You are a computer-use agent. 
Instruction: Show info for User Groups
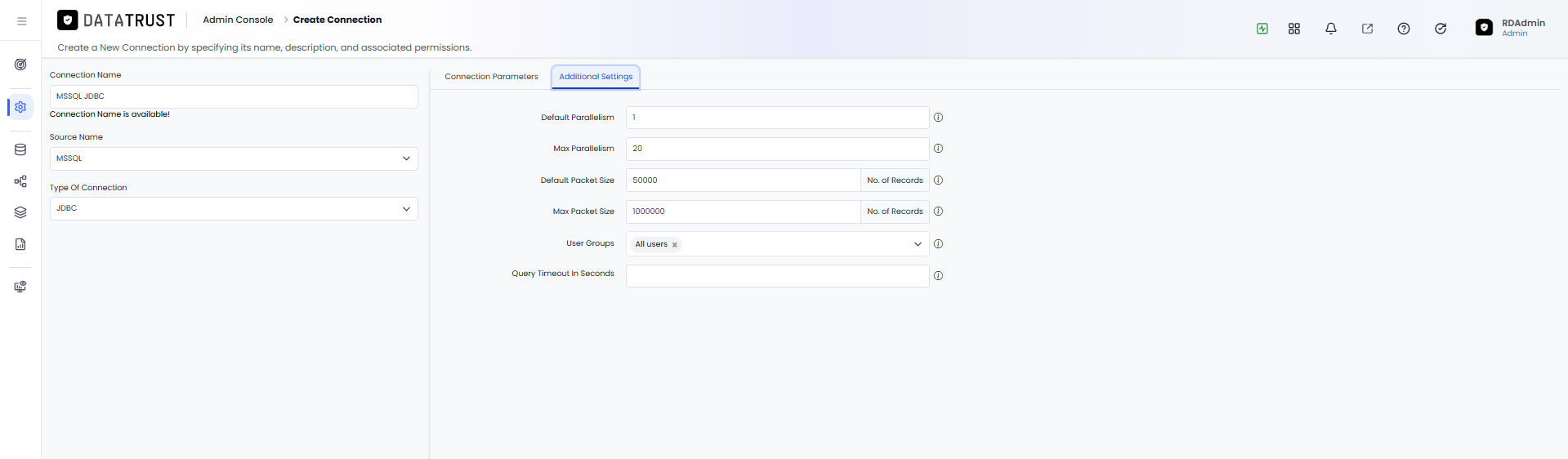coord(938,244)
